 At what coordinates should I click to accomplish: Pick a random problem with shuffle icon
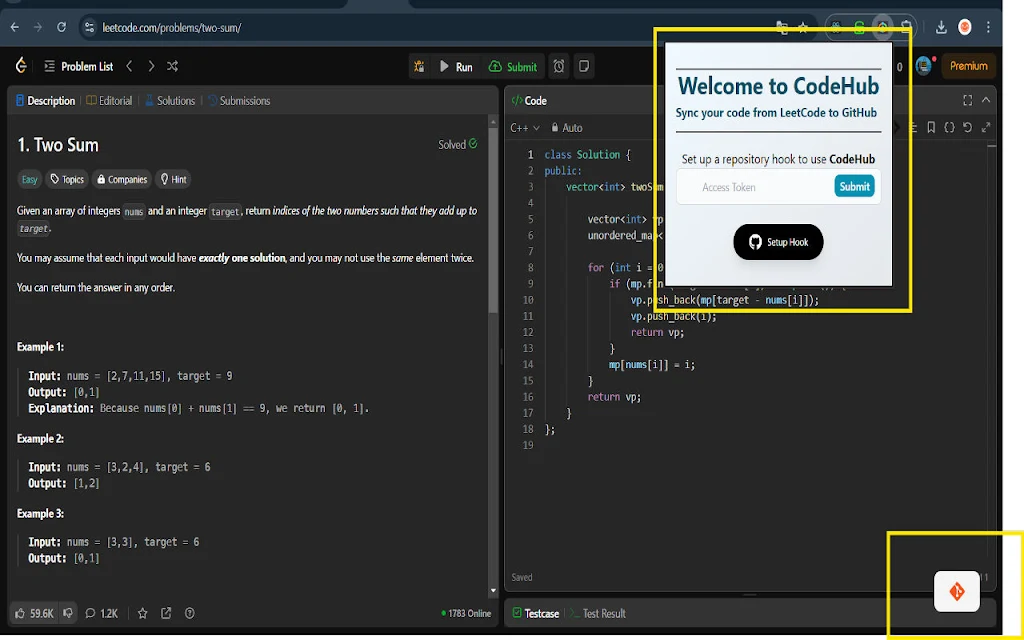(172, 66)
